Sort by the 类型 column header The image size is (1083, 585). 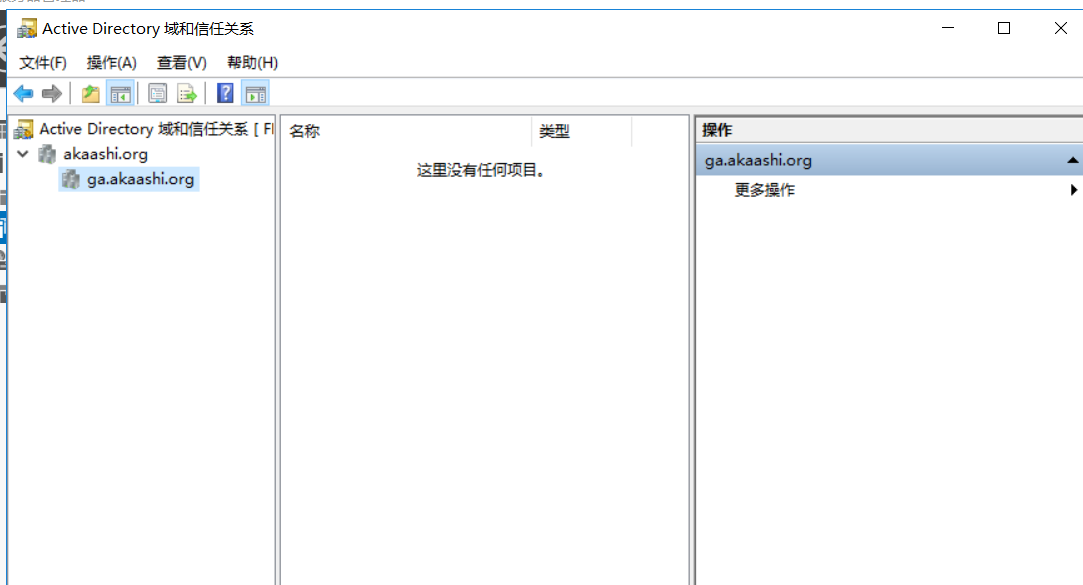(582, 131)
